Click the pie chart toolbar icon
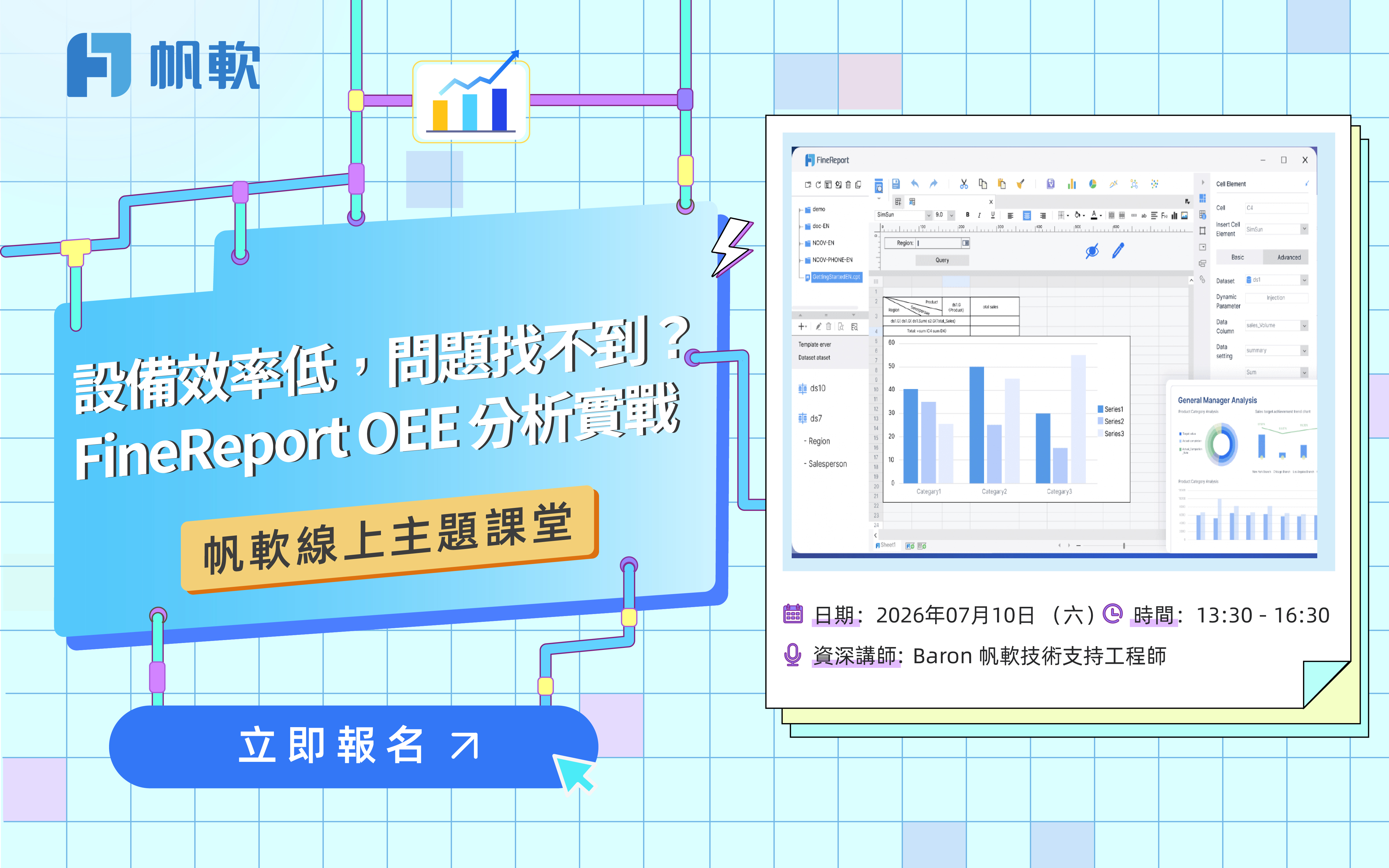The image size is (1389, 868). point(1093,184)
